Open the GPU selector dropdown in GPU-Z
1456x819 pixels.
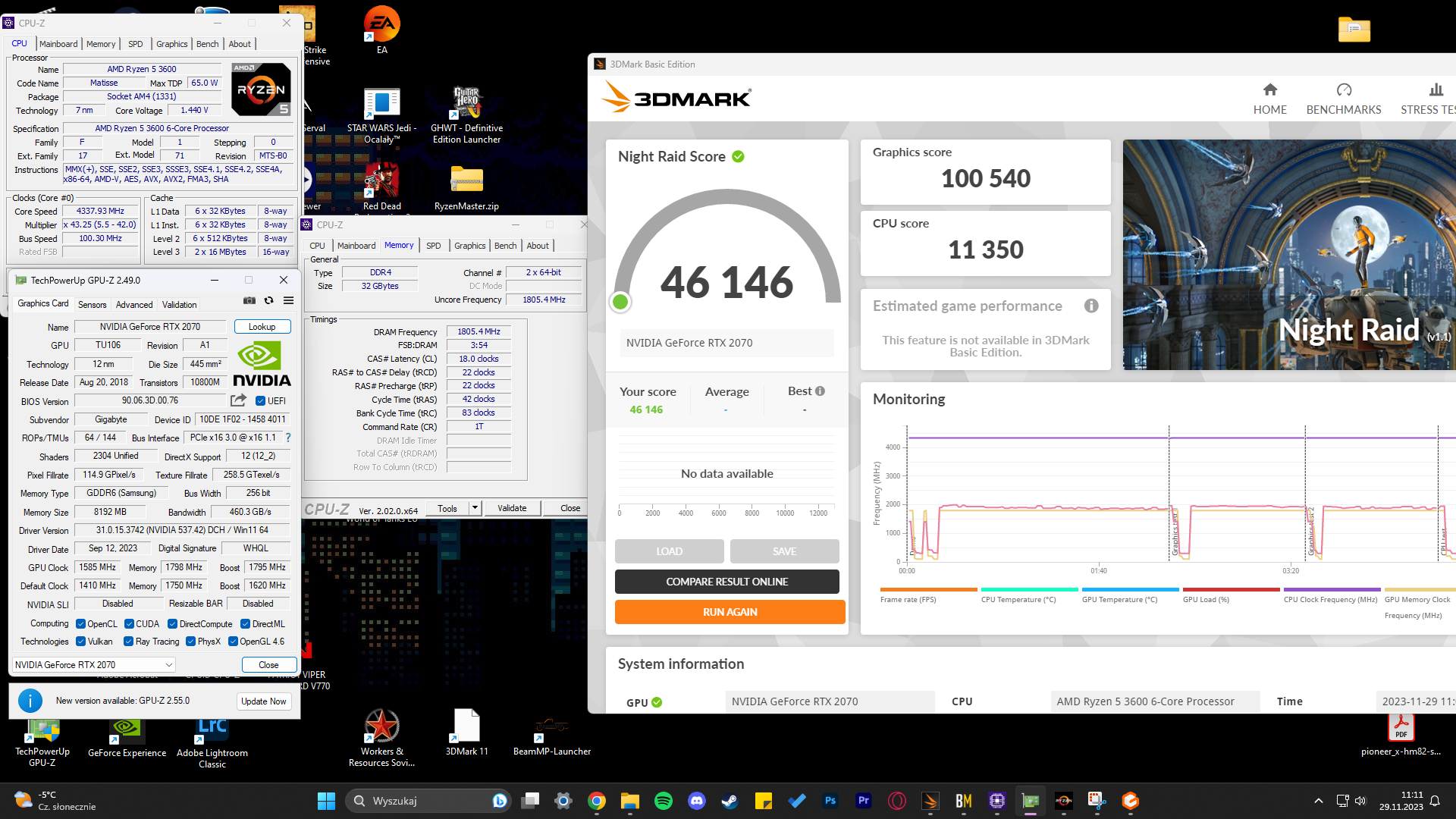94,665
